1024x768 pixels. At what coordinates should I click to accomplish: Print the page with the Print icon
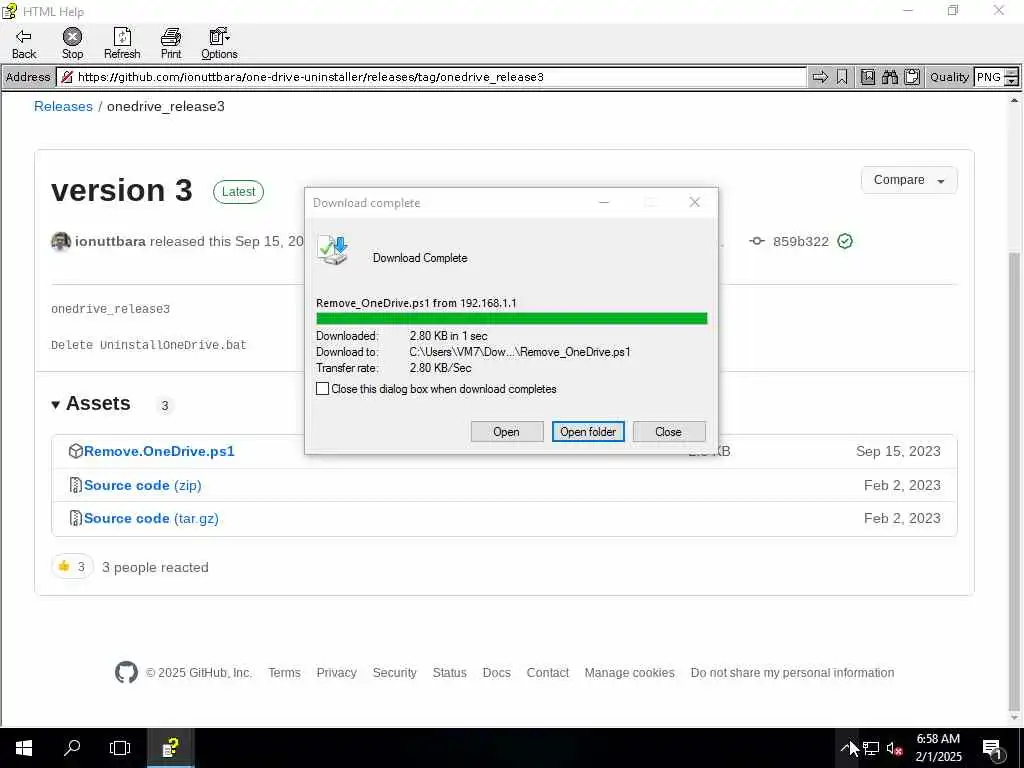tap(171, 44)
